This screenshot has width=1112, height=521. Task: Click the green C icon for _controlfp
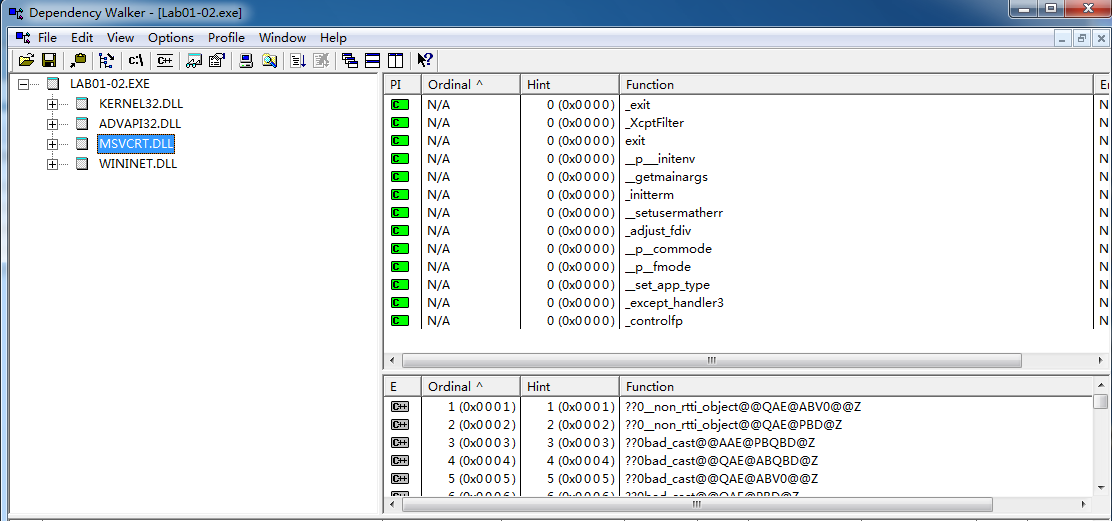tap(400, 320)
